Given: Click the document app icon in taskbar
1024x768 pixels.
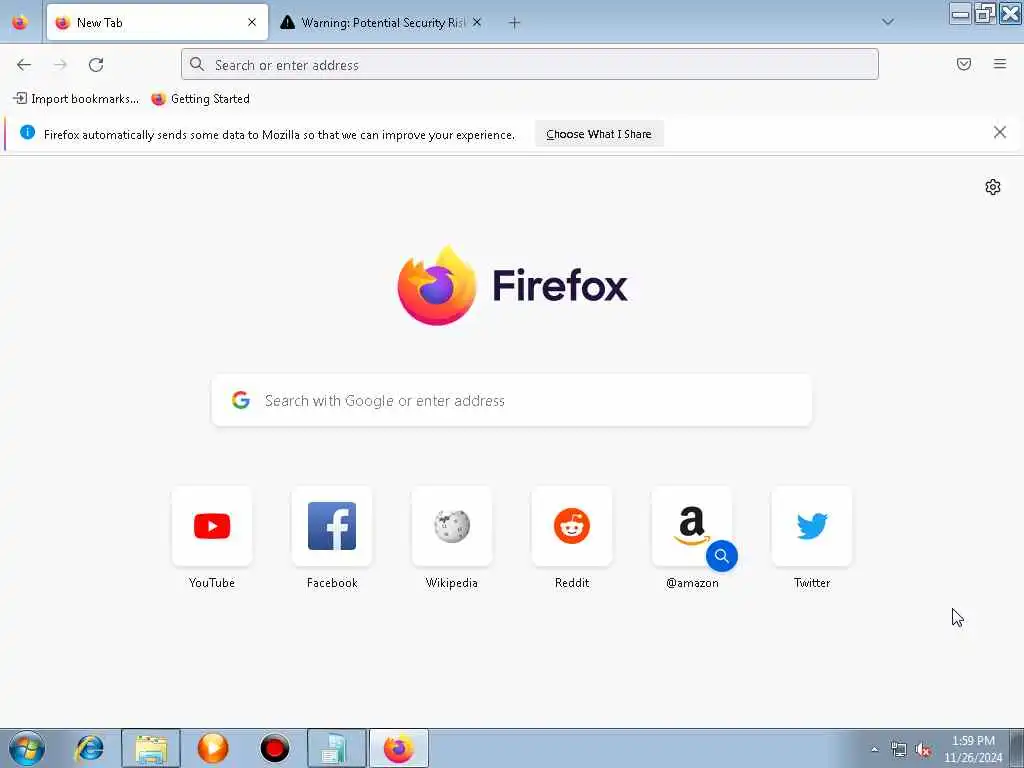Looking at the screenshot, I should 336,748.
